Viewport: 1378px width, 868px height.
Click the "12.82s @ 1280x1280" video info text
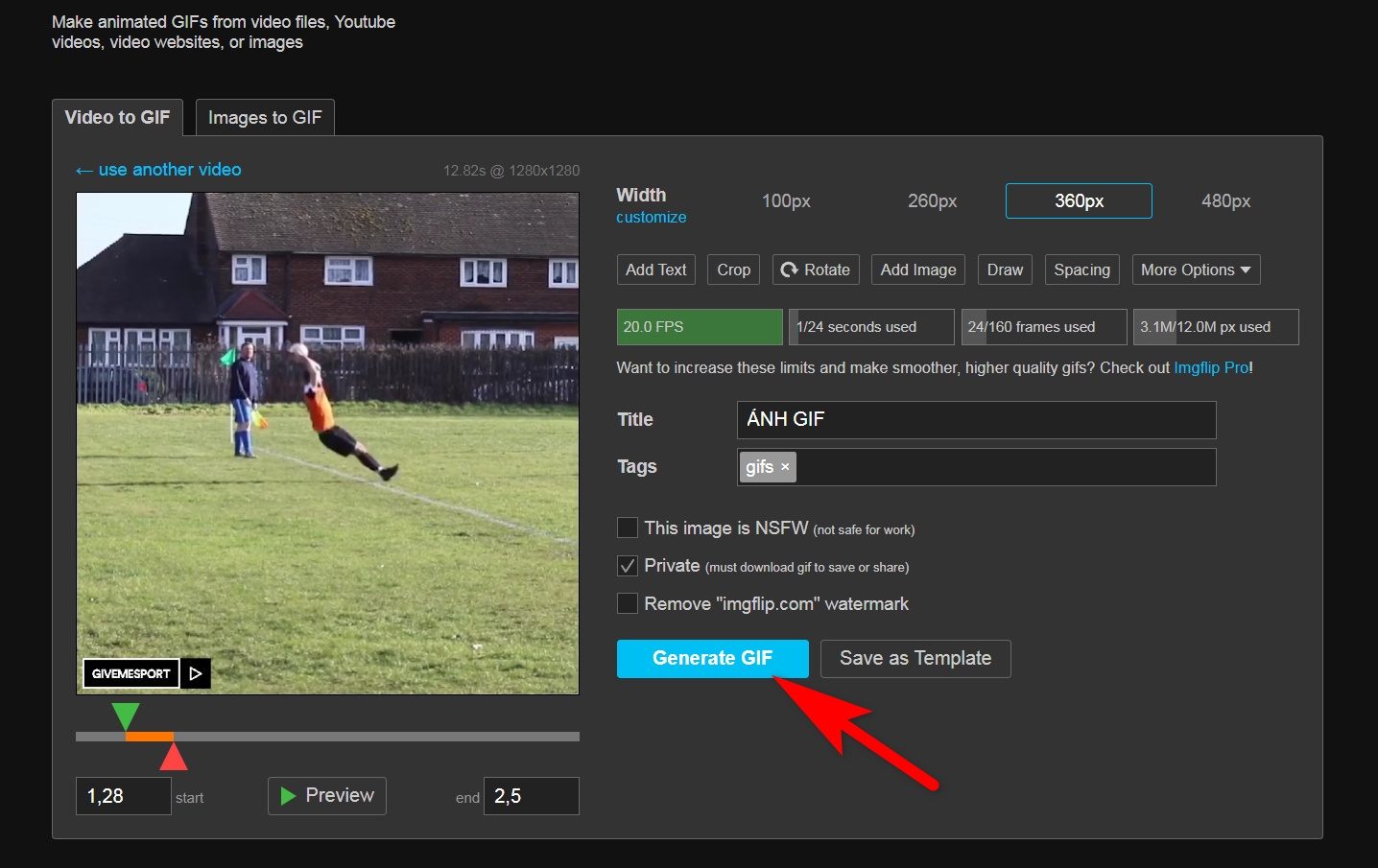[511, 171]
